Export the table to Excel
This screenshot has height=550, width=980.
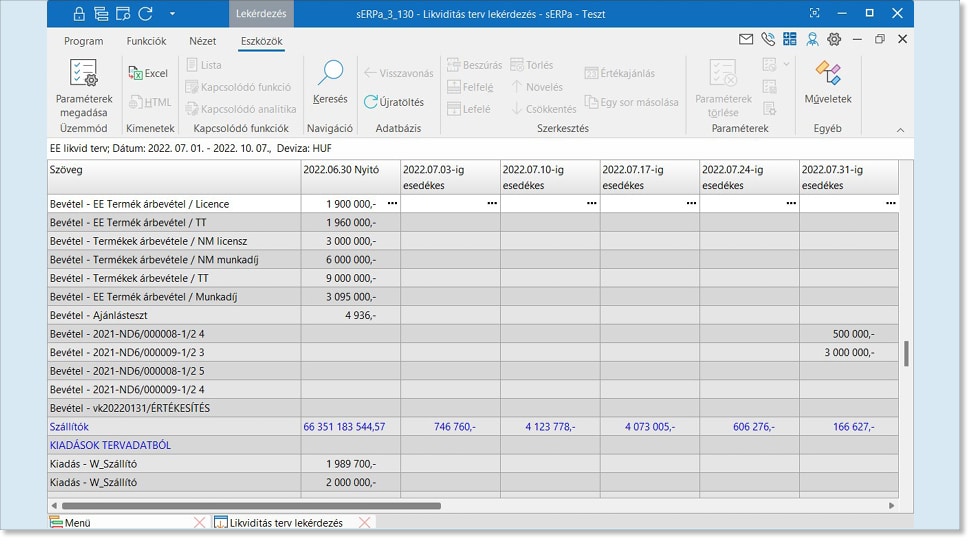pyautogui.click(x=148, y=73)
